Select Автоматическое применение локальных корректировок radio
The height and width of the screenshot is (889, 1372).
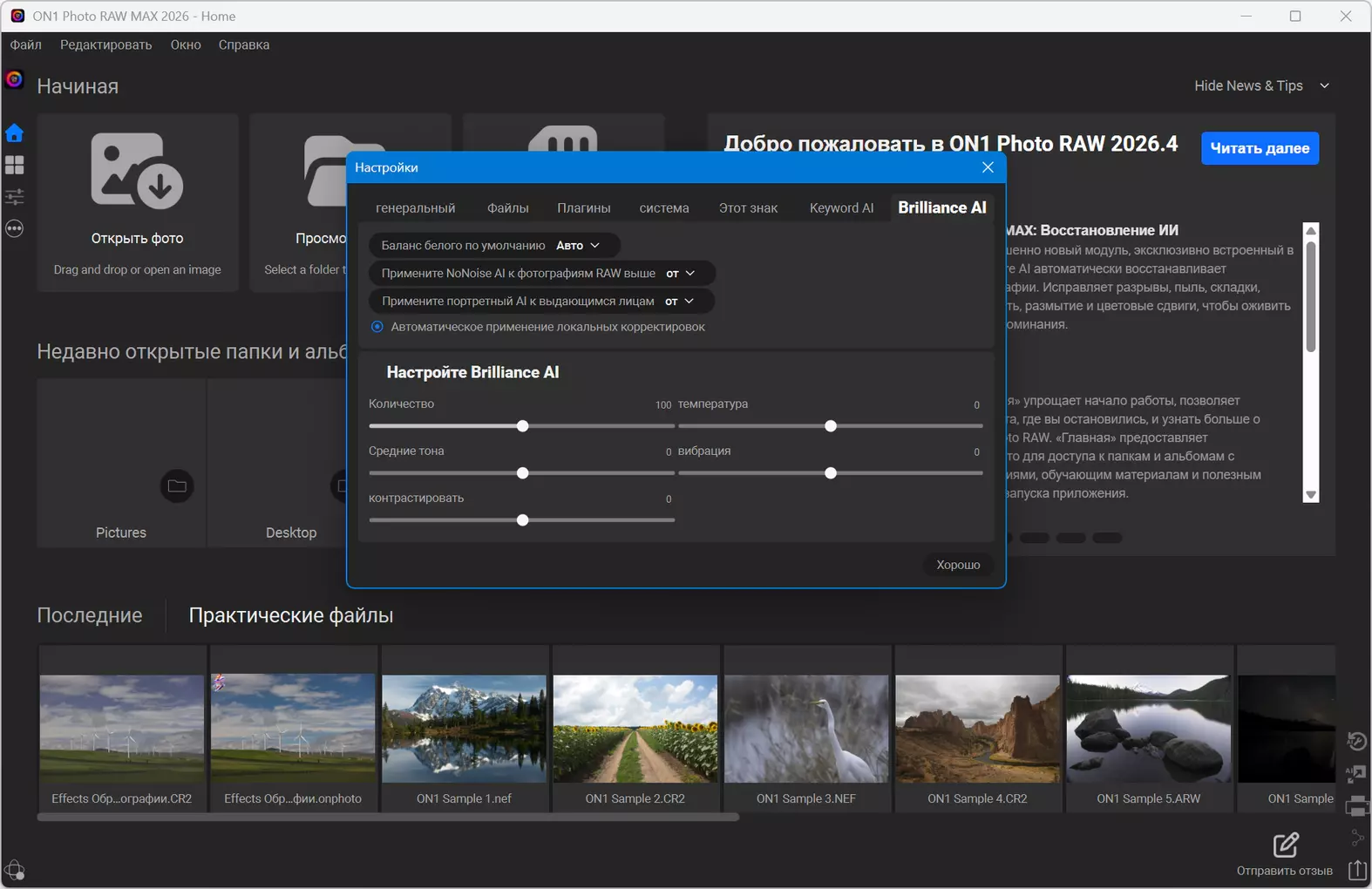pyautogui.click(x=377, y=327)
